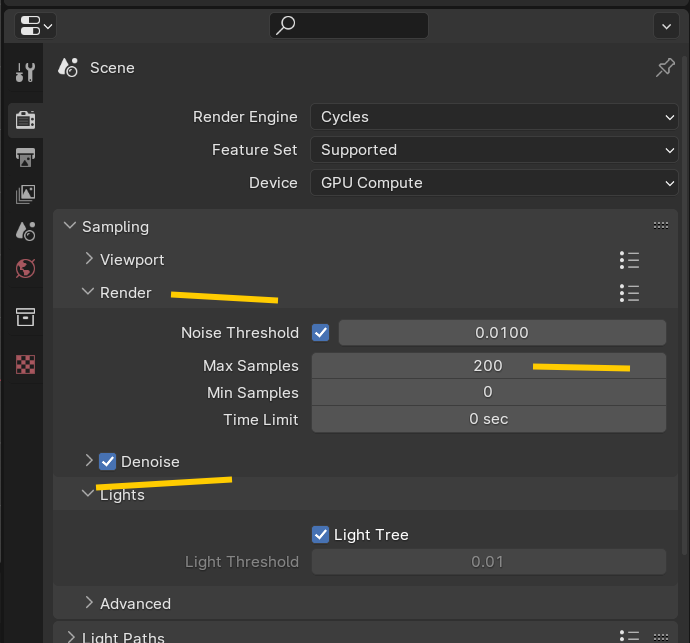The image size is (690, 643).
Task: Open the Feature Set dropdown
Action: pos(494,150)
